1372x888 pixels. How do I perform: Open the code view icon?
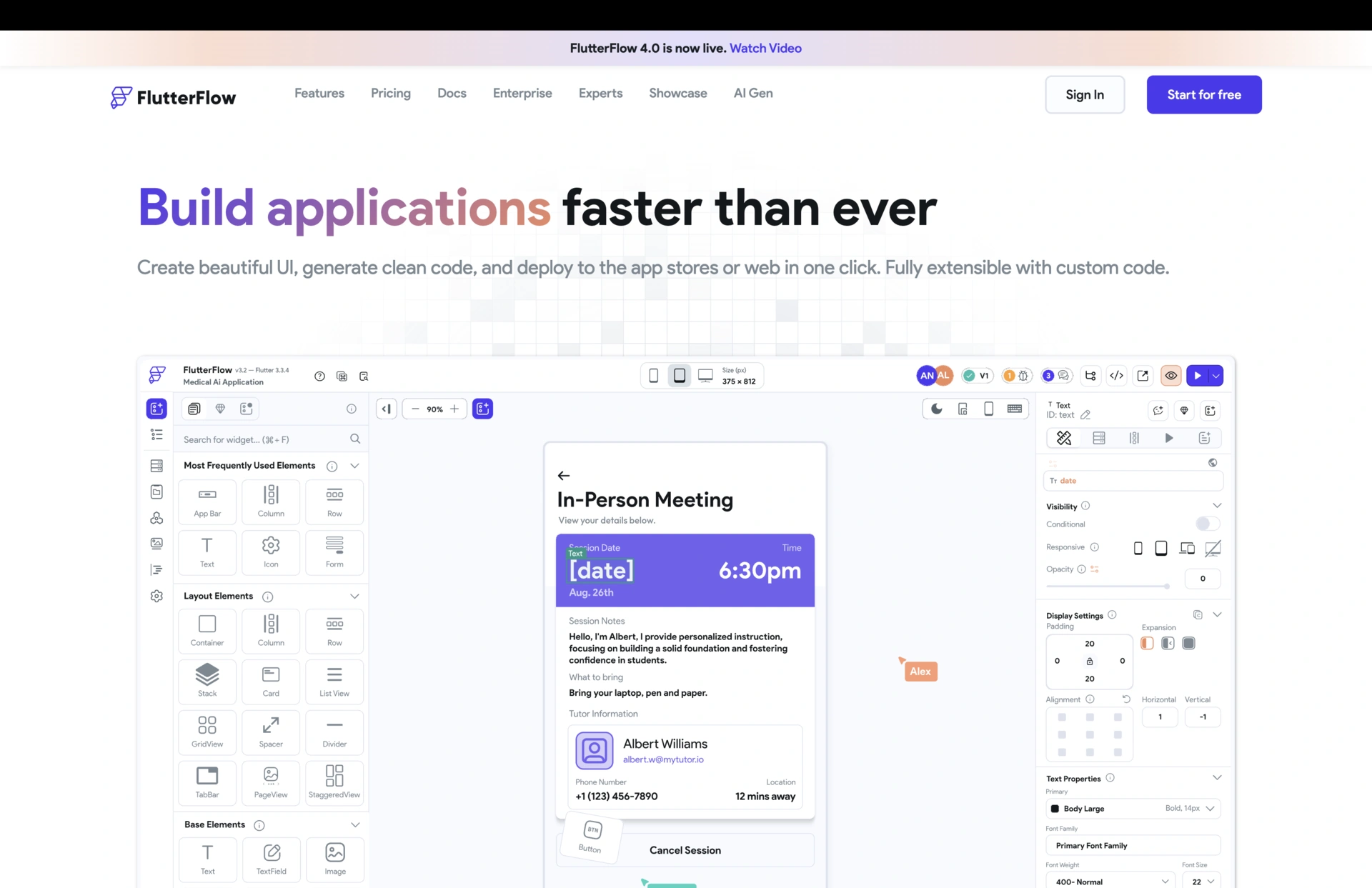(x=1116, y=376)
